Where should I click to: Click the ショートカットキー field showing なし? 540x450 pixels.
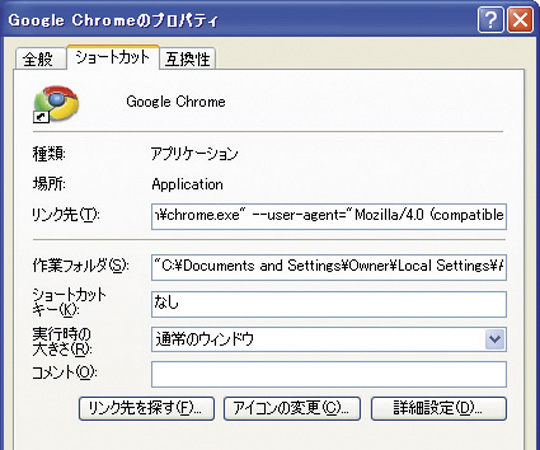[x=329, y=304]
